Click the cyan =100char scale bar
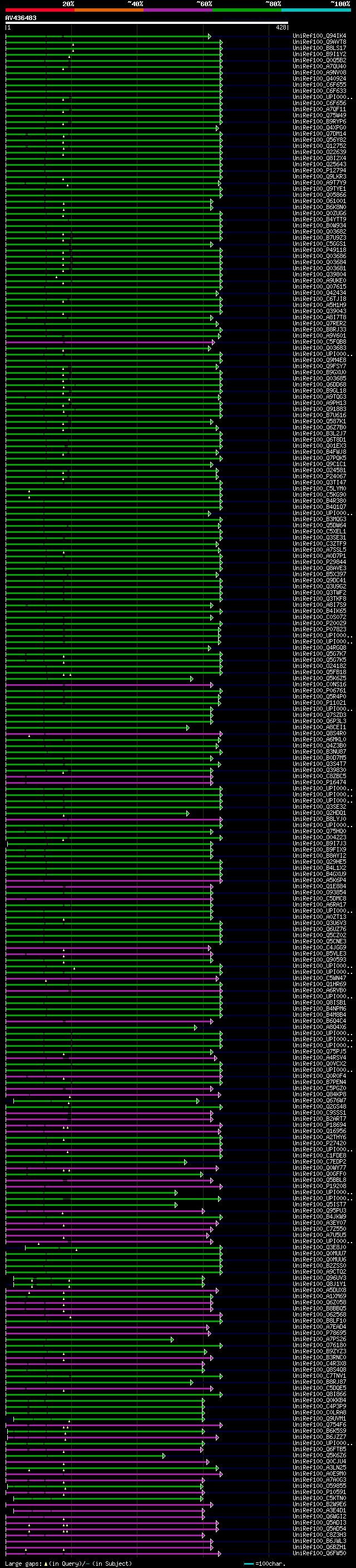The height and width of the screenshot is (1568, 356). [249, 1564]
